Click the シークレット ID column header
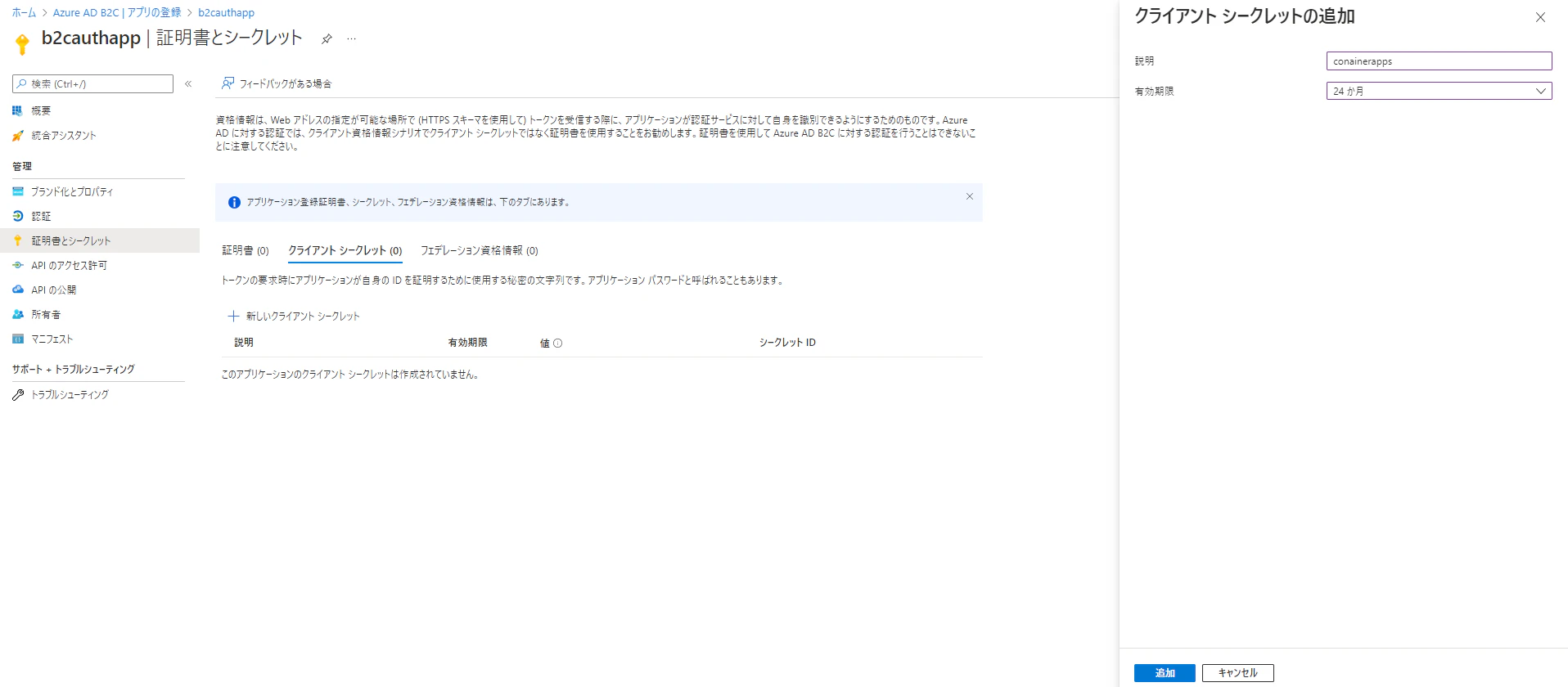 [x=787, y=343]
